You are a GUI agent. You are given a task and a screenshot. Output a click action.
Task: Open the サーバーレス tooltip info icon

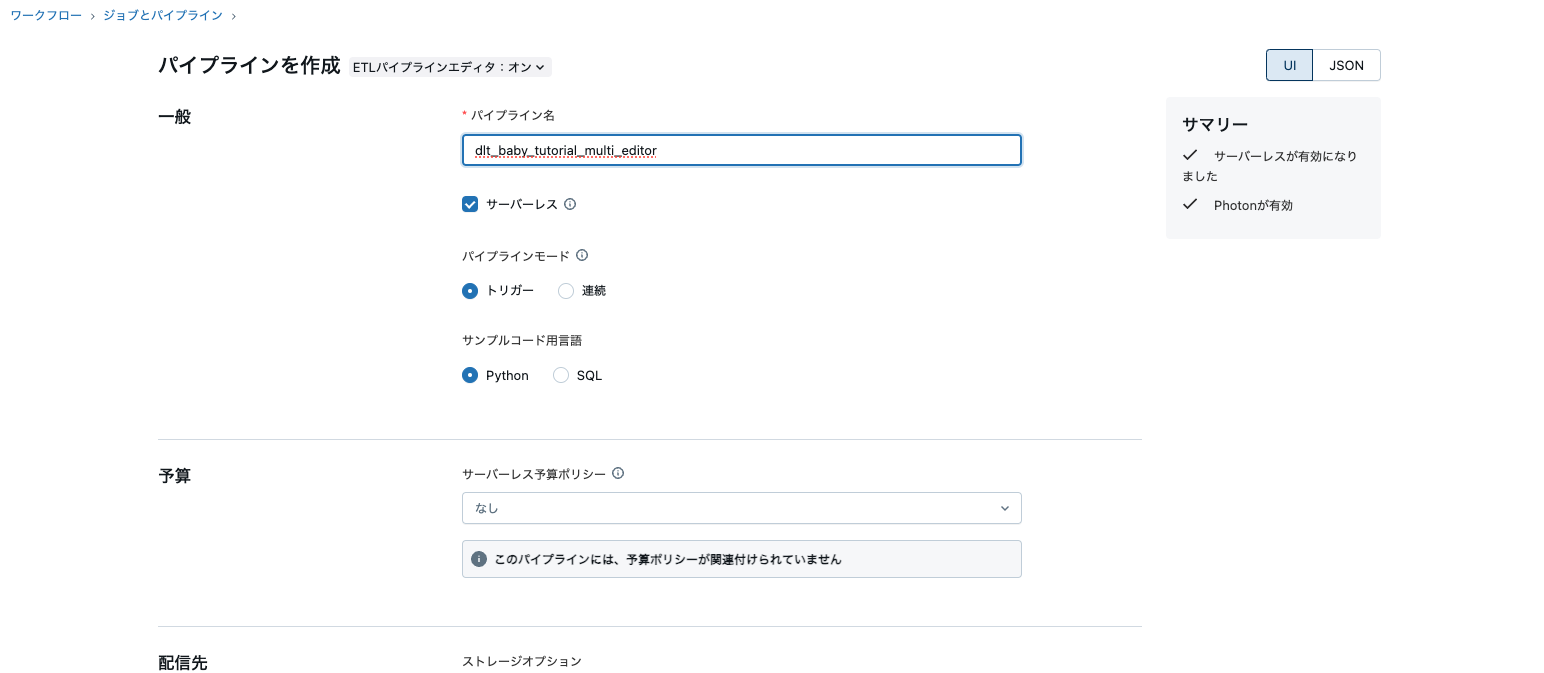coord(569,204)
